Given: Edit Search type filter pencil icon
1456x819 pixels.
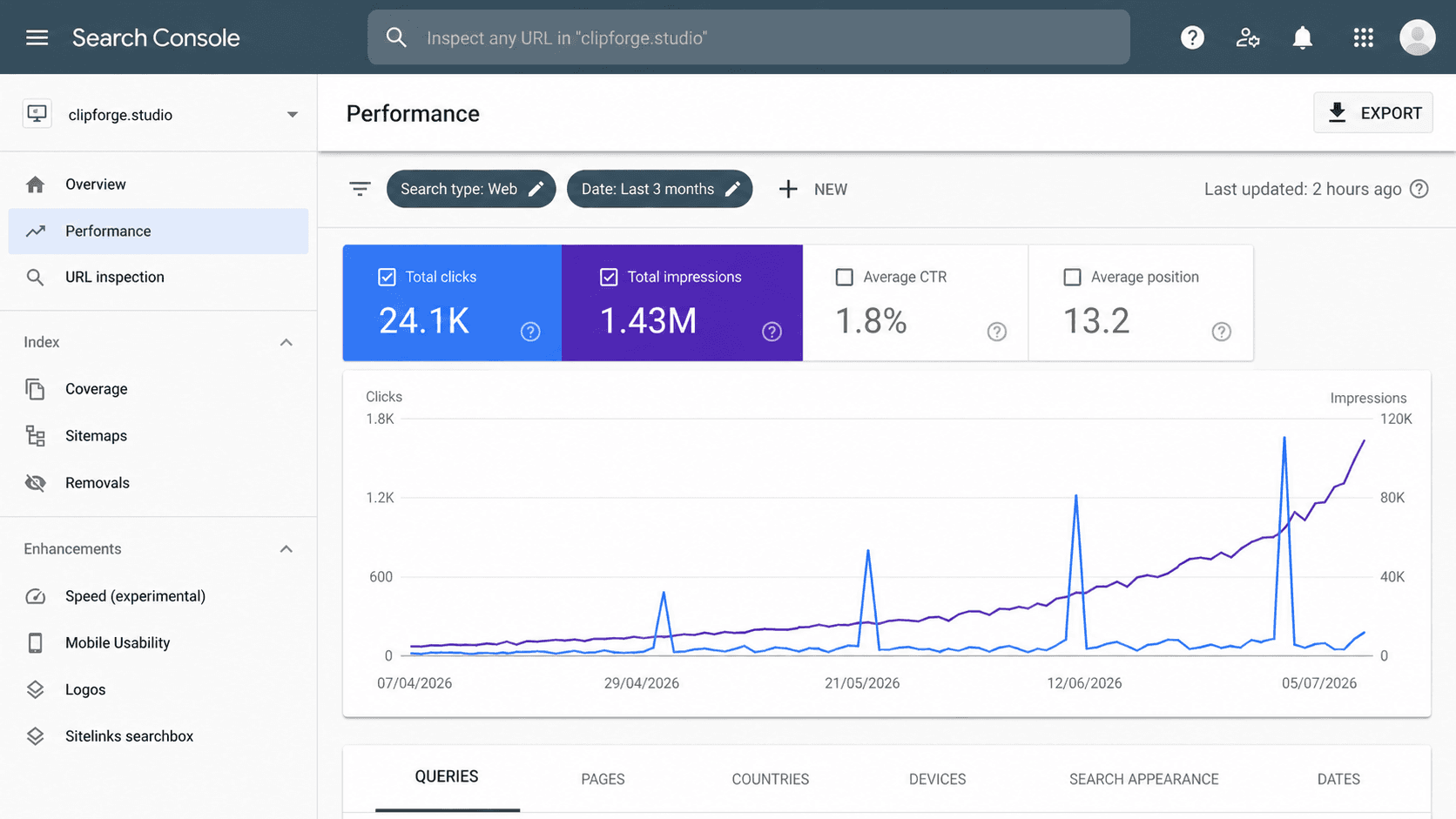Looking at the screenshot, I should (x=536, y=189).
